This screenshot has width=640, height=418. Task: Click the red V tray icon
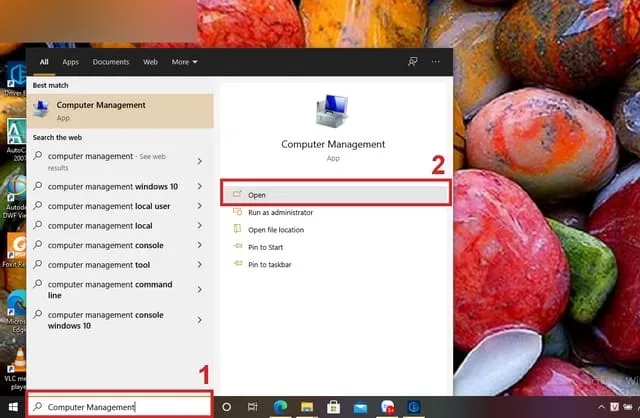(x=614, y=407)
